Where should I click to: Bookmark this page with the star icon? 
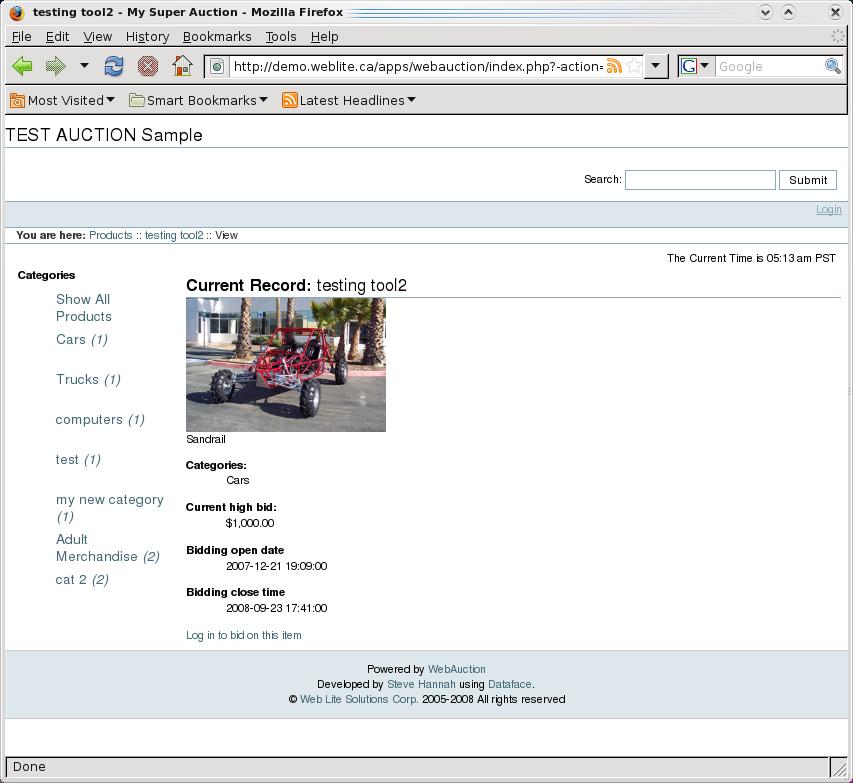(634, 67)
